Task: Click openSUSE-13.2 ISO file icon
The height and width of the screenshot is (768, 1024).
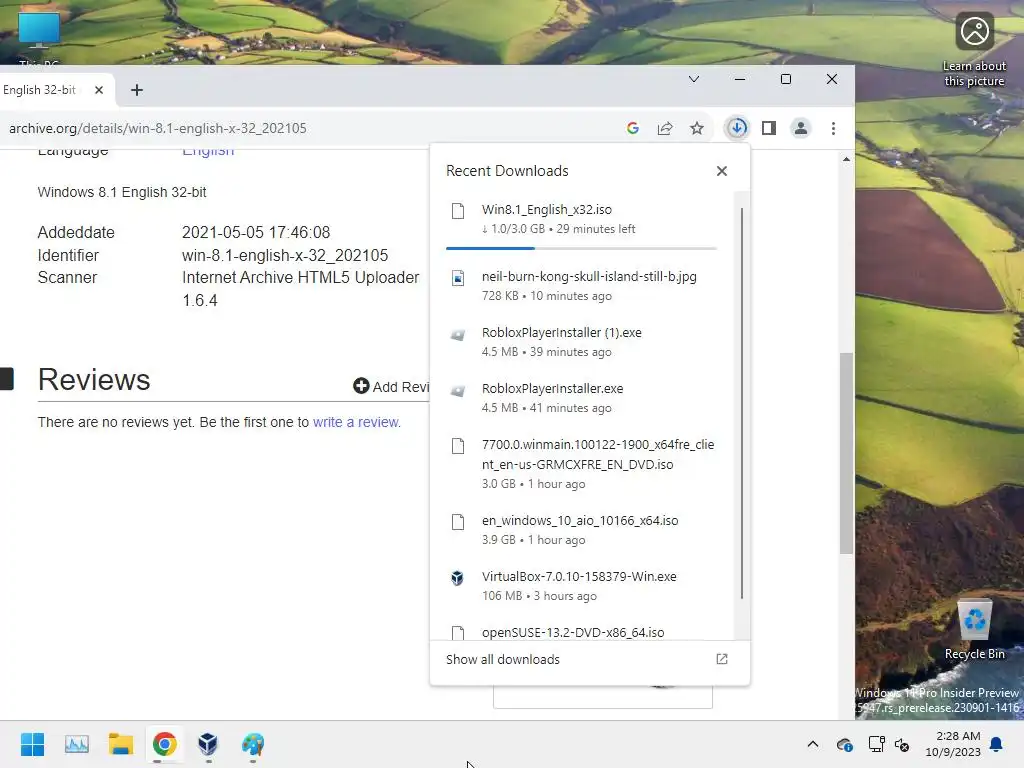Action: (x=458, y=632)
